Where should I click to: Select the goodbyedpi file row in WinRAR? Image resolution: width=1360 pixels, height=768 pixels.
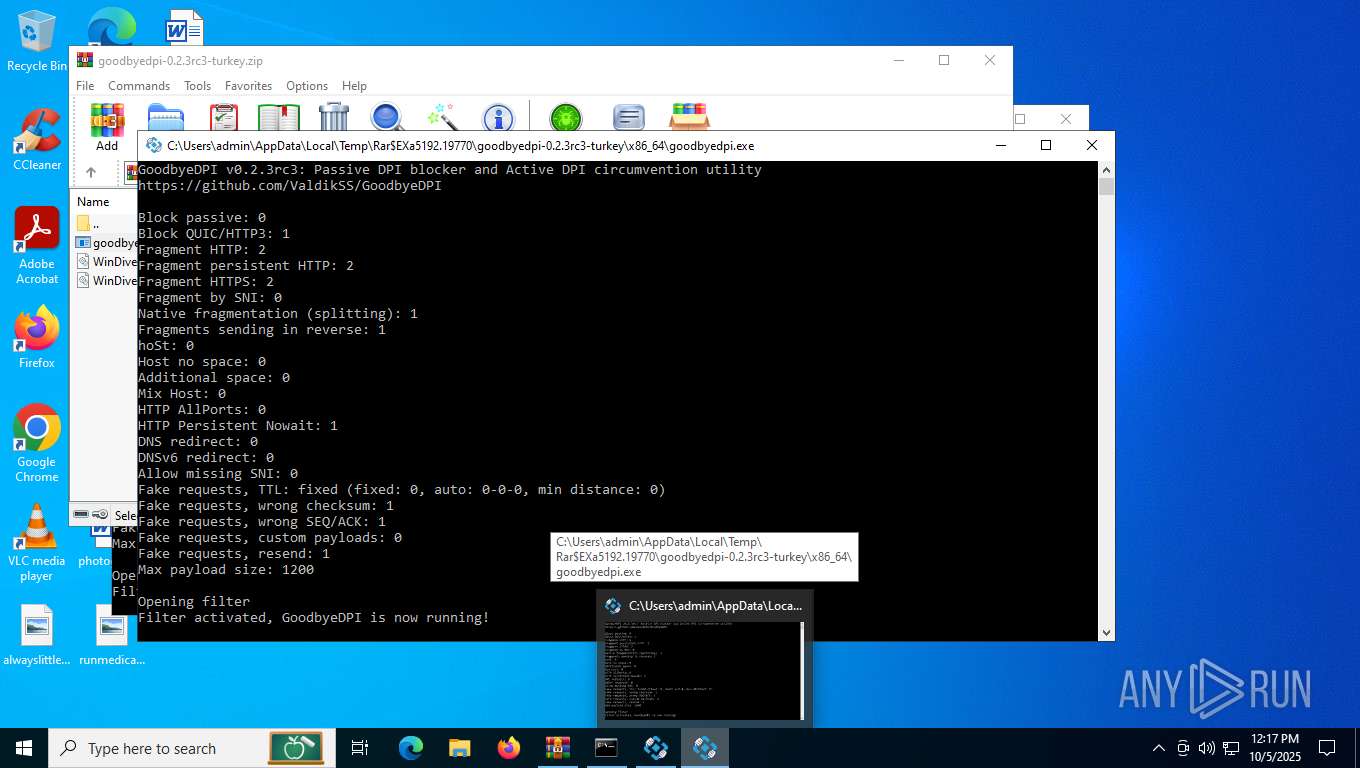105,242
